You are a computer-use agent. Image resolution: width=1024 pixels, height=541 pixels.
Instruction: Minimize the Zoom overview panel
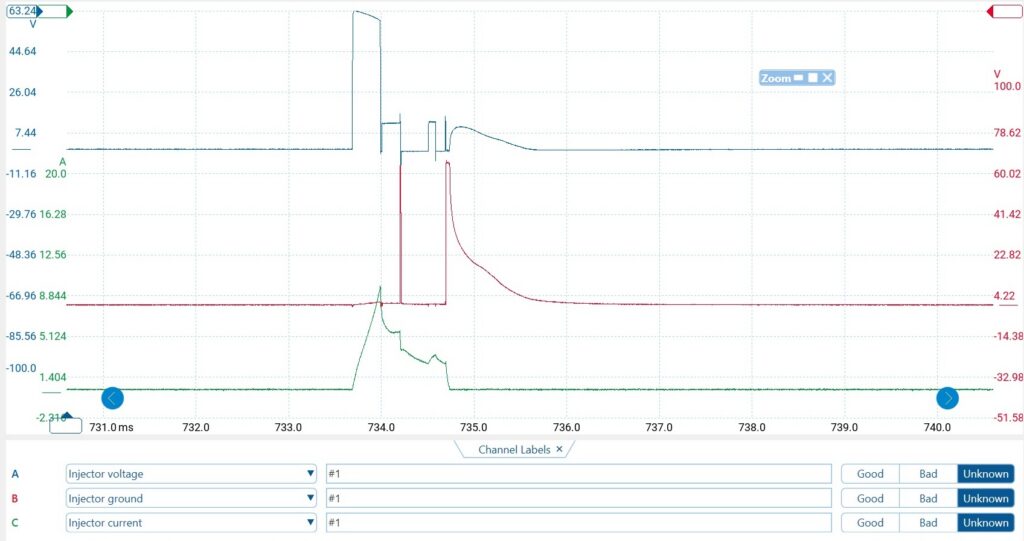click(799, 78)
